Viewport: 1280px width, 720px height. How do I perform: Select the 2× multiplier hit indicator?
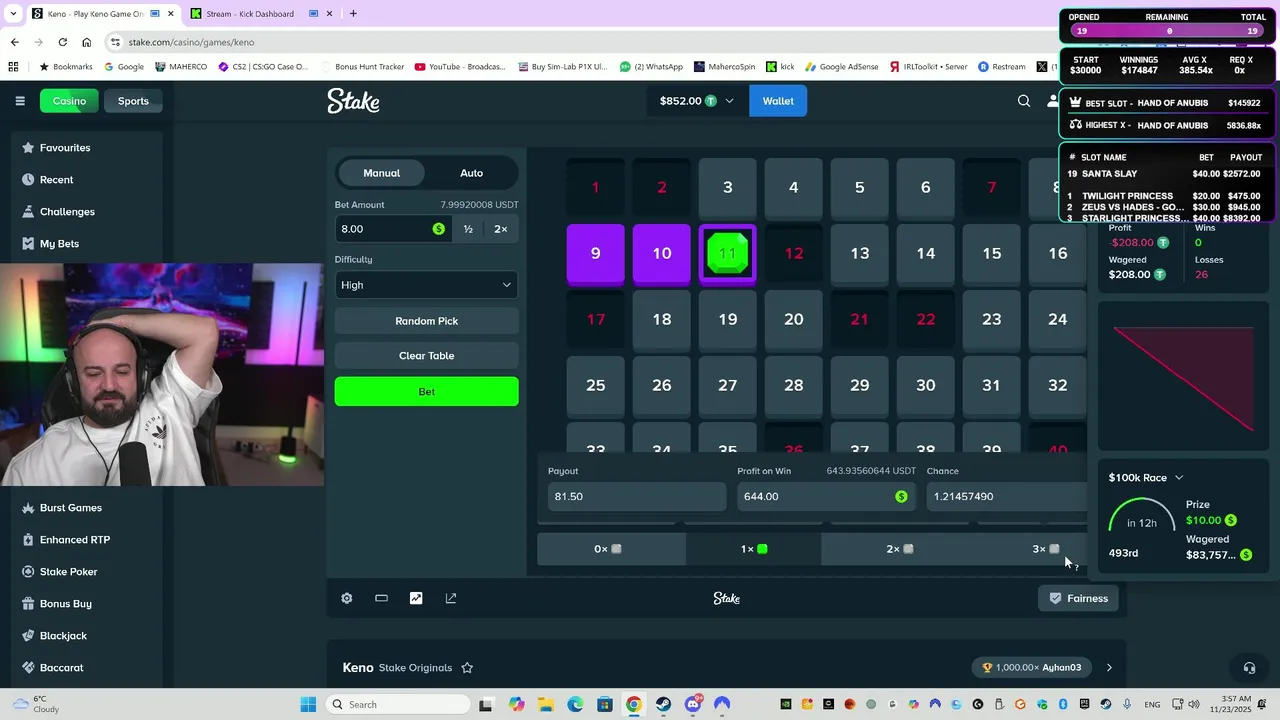coord(900,549)
